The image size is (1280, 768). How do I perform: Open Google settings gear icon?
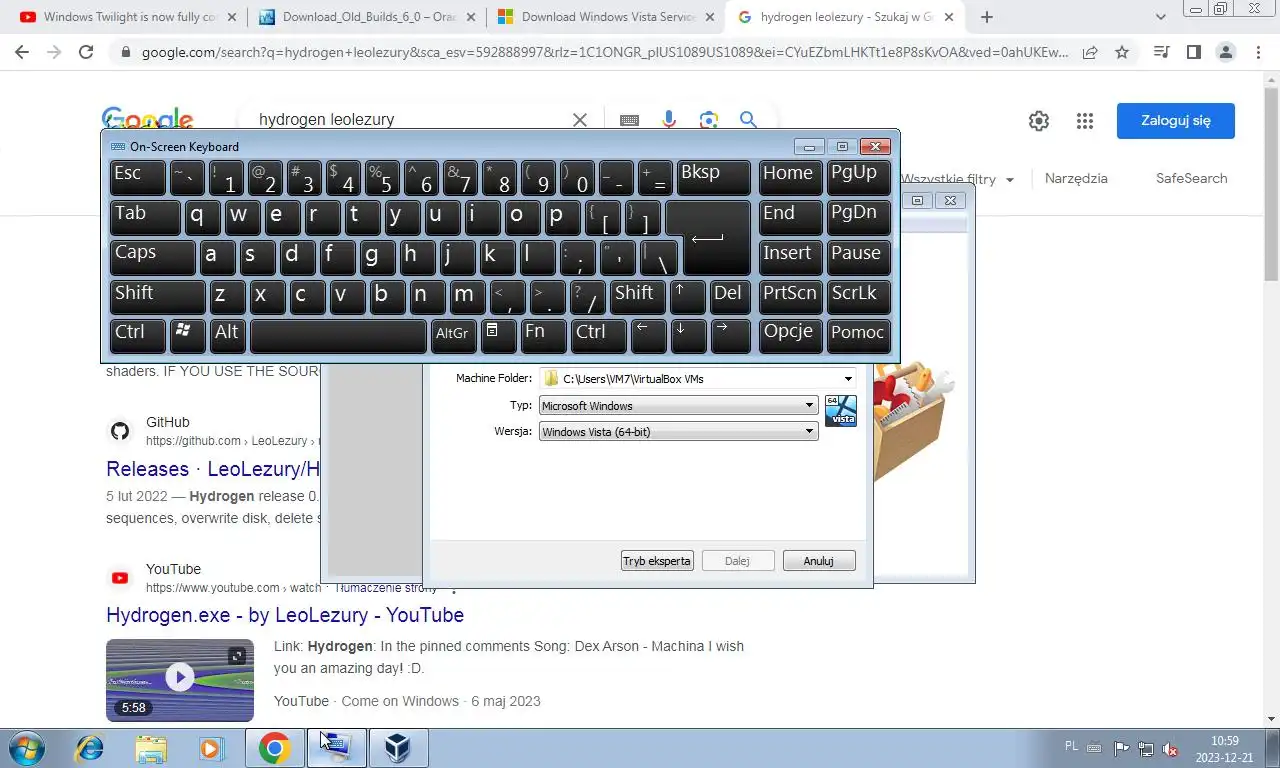pos(1039,121)
